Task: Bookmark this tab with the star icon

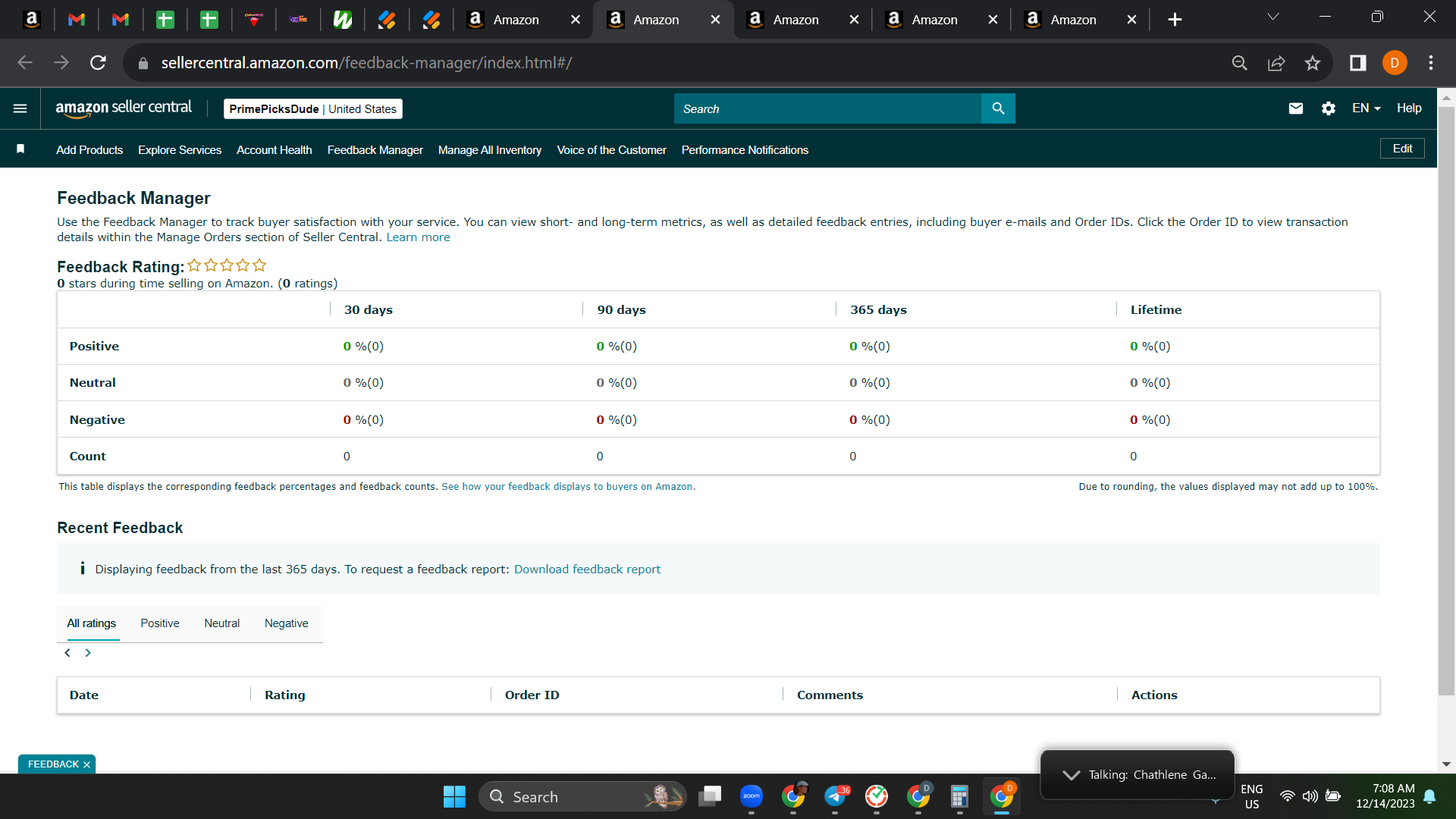Action: coord(1313,63)
